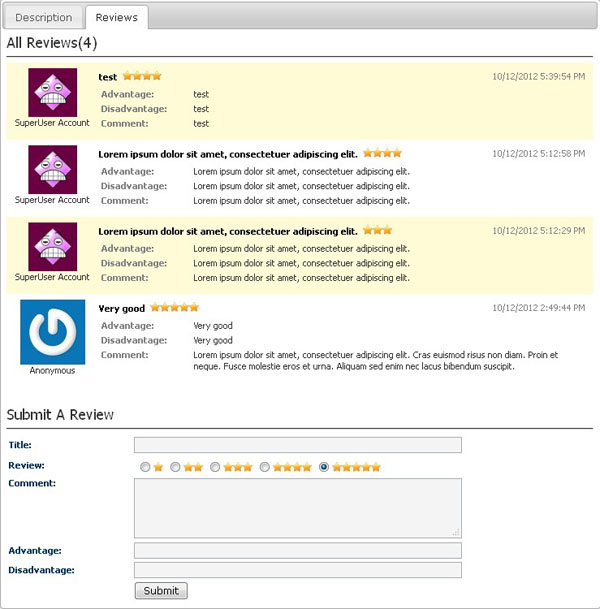Click the timestamp 10/12/2012 5:39:54 PM
This screenshot has height=609, width=600.
point(539,77)
